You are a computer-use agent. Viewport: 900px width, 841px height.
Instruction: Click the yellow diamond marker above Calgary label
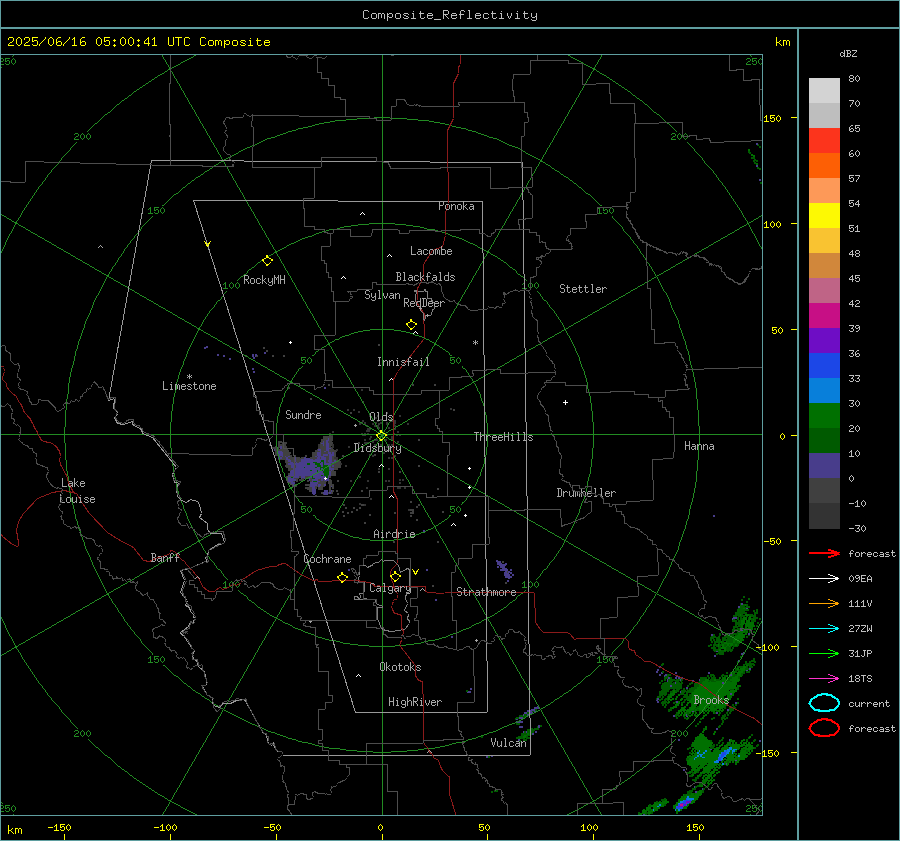tap(395, 576)
